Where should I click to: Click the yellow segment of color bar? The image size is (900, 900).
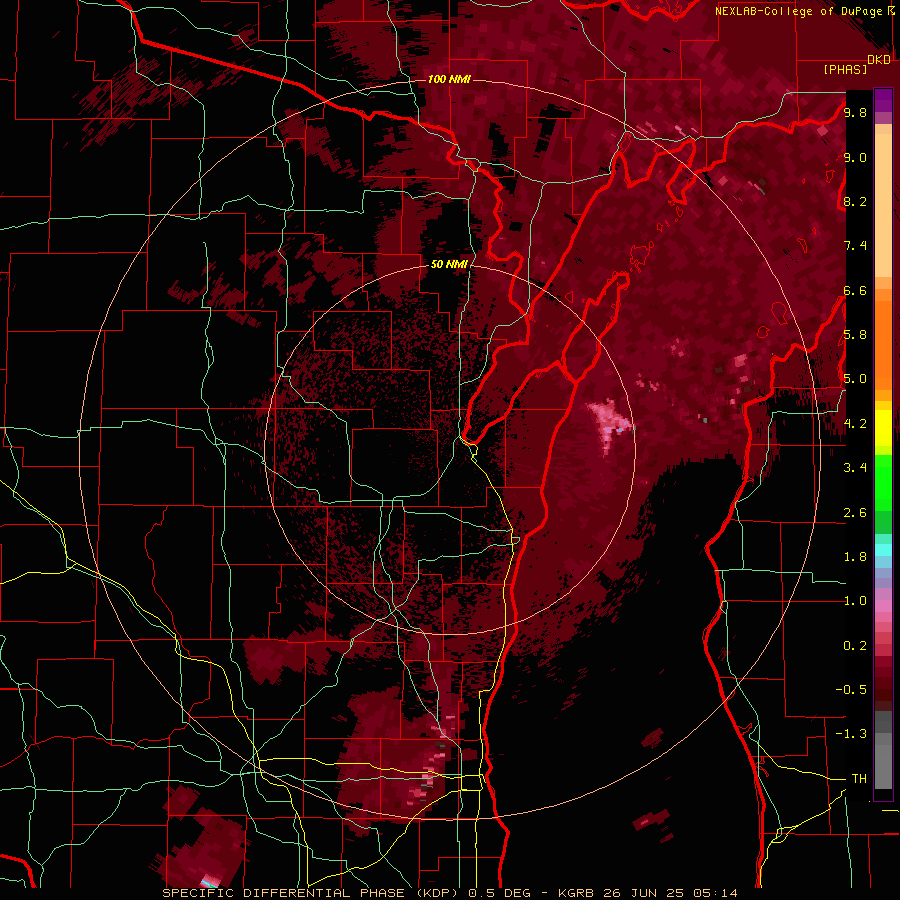(x=883, y=428)
